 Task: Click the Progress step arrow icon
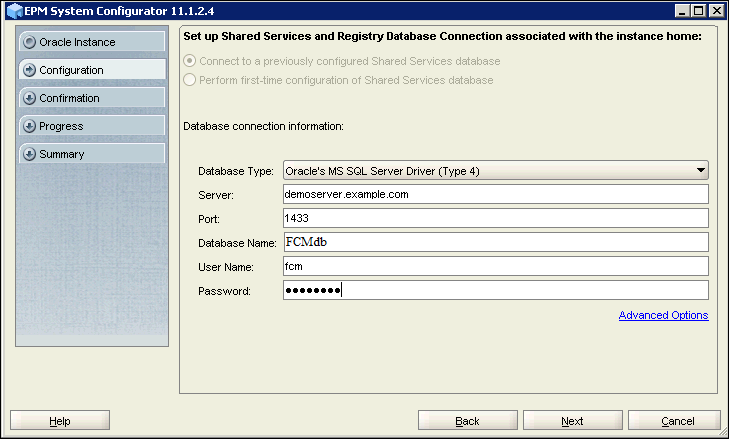(29, 127)
